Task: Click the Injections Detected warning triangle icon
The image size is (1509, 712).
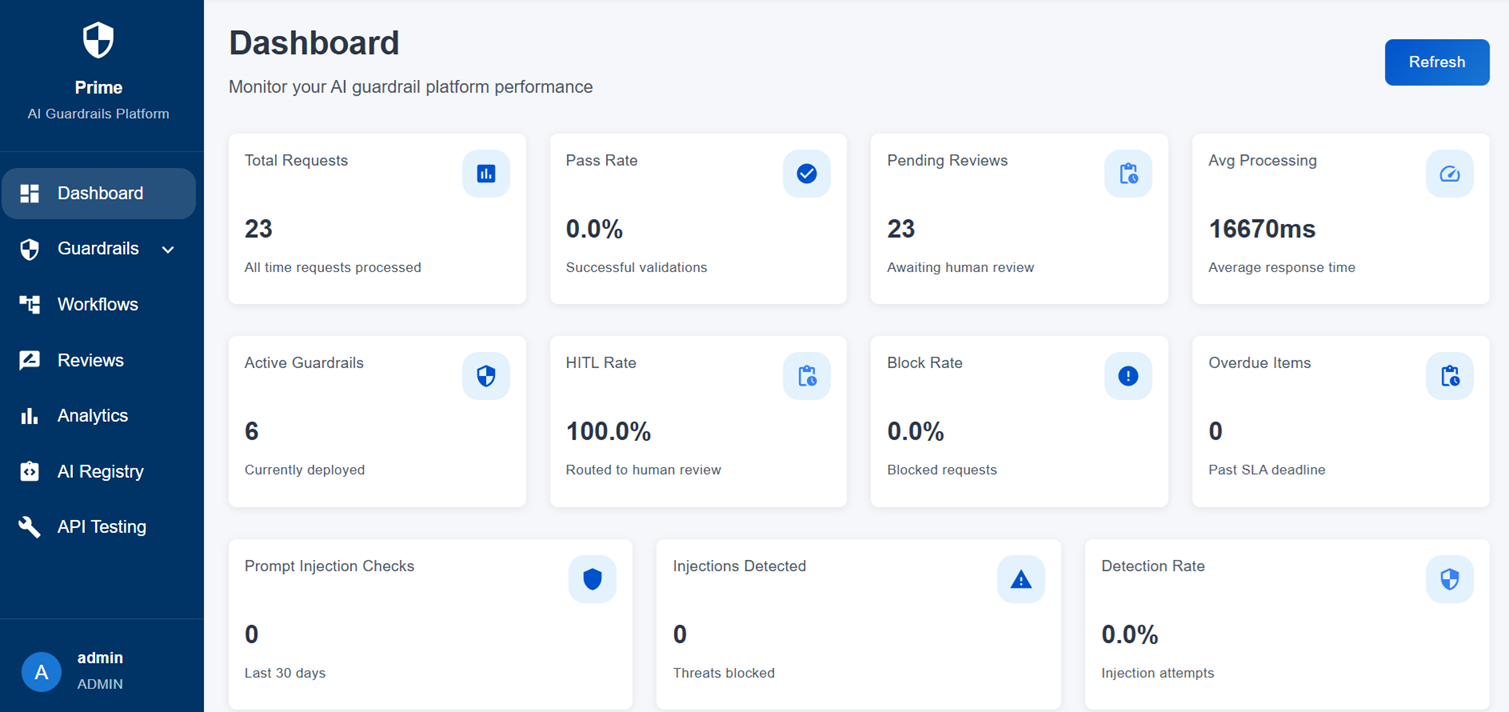Action: 1020,579
